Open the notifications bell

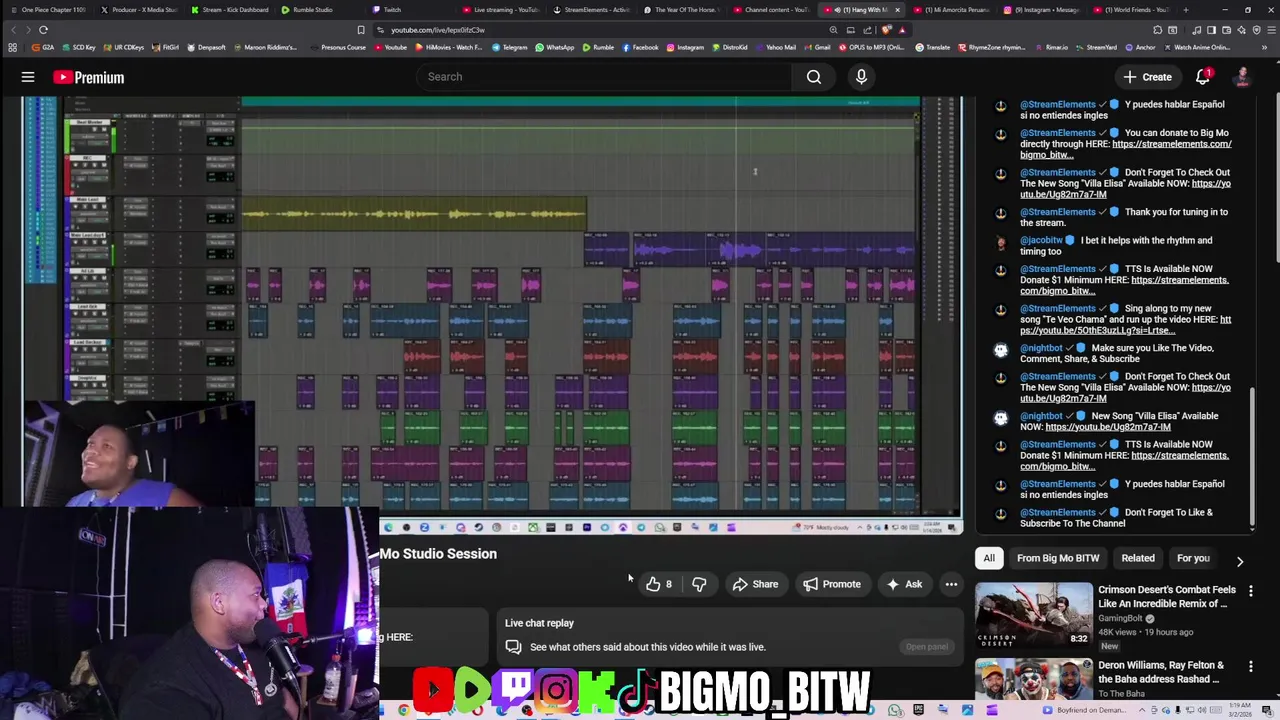point(1203,77)
